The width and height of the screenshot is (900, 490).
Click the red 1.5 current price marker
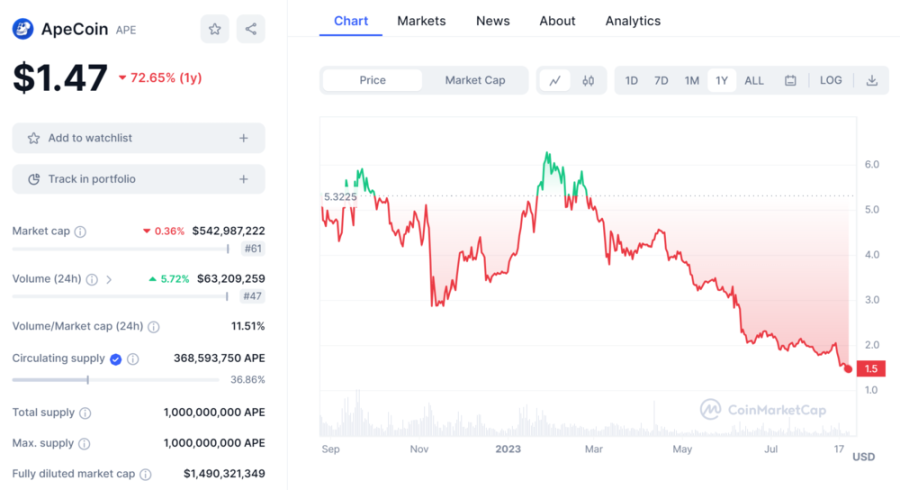coord(871,368)
